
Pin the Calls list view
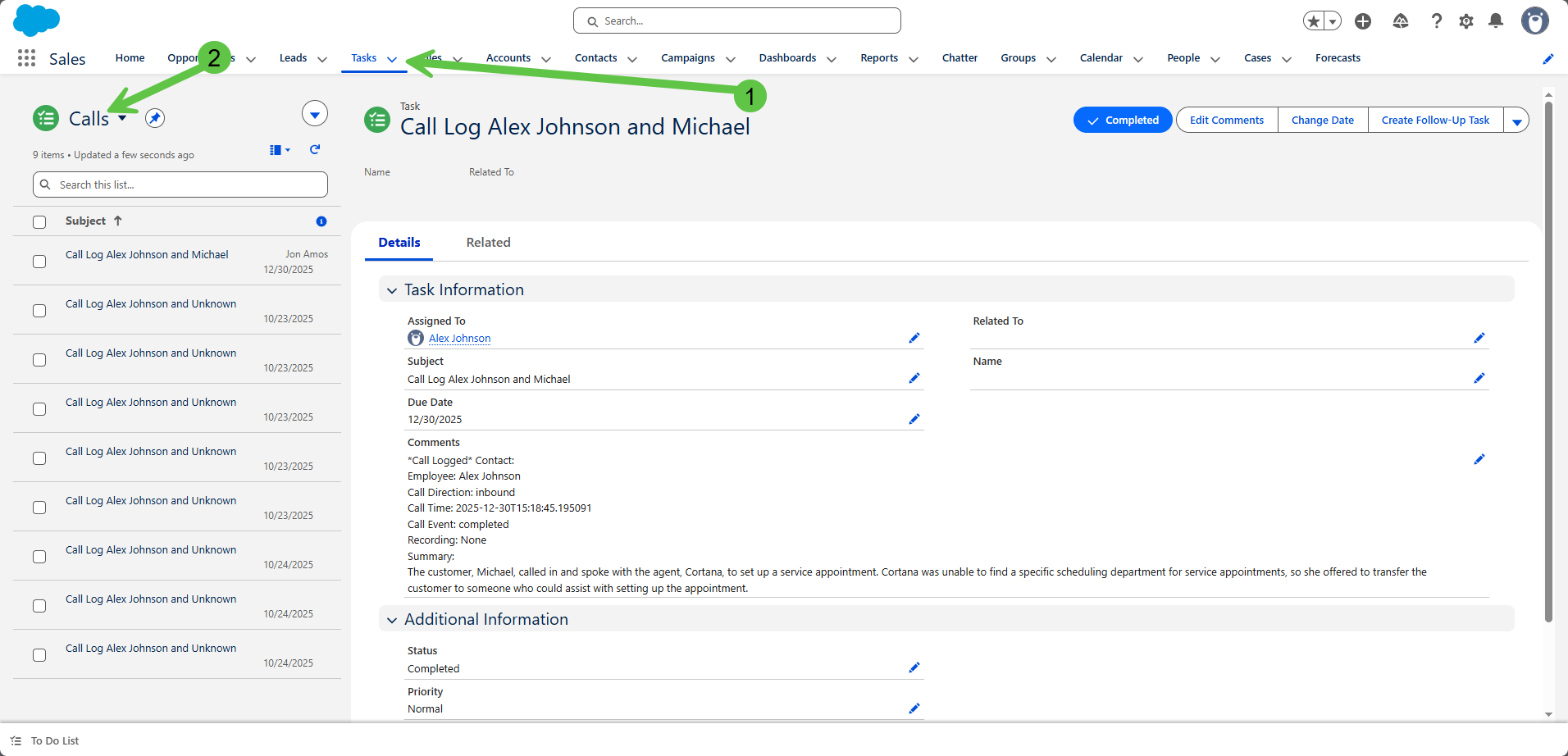coord(155,118)
